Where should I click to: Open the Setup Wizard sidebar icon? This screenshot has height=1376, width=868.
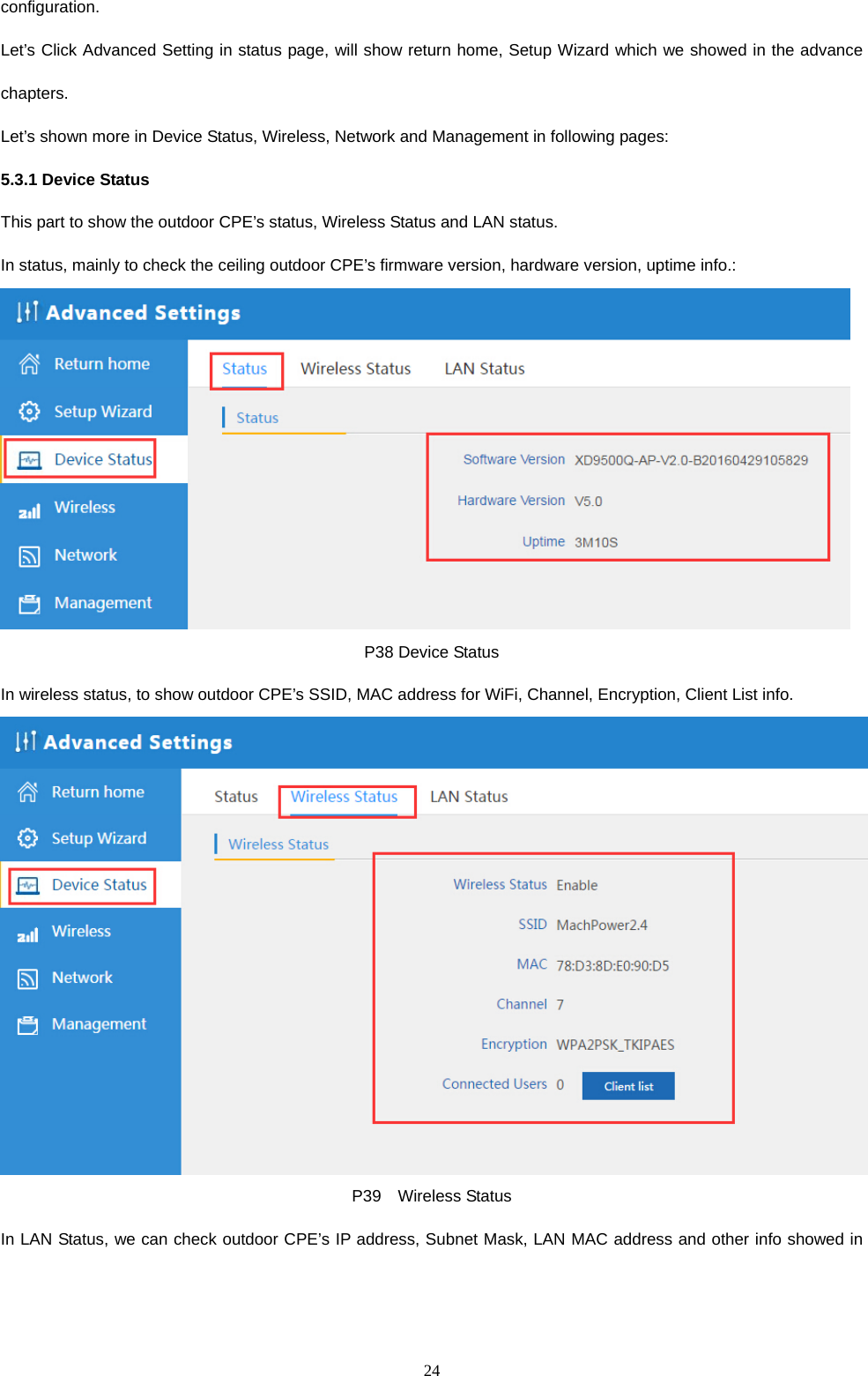pos(29,411)
